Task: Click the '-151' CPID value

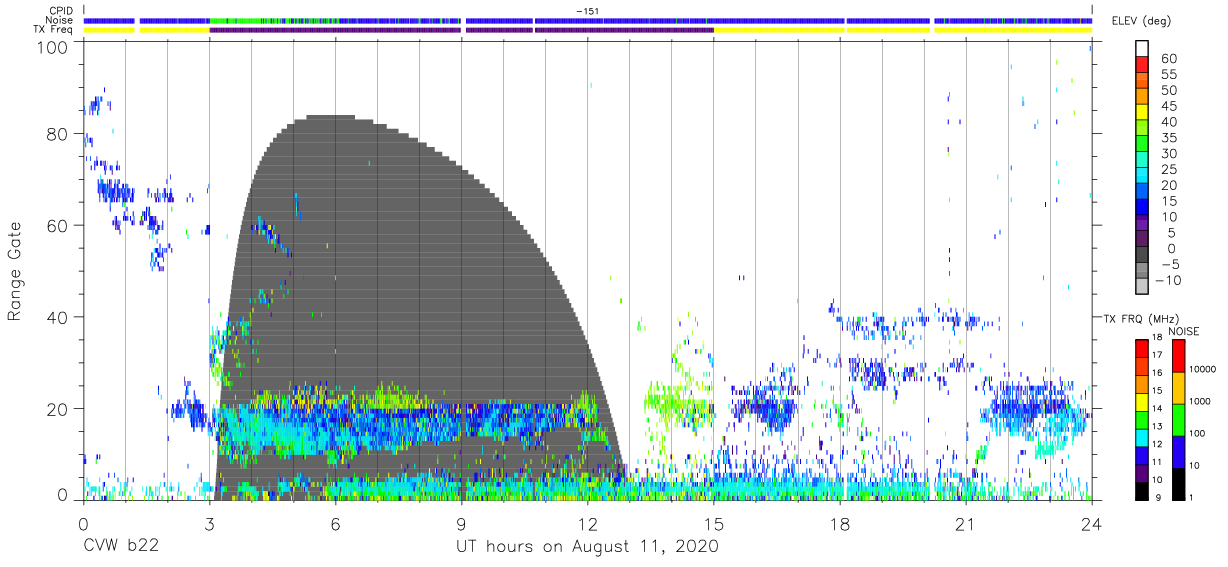Action: (587, 10)
